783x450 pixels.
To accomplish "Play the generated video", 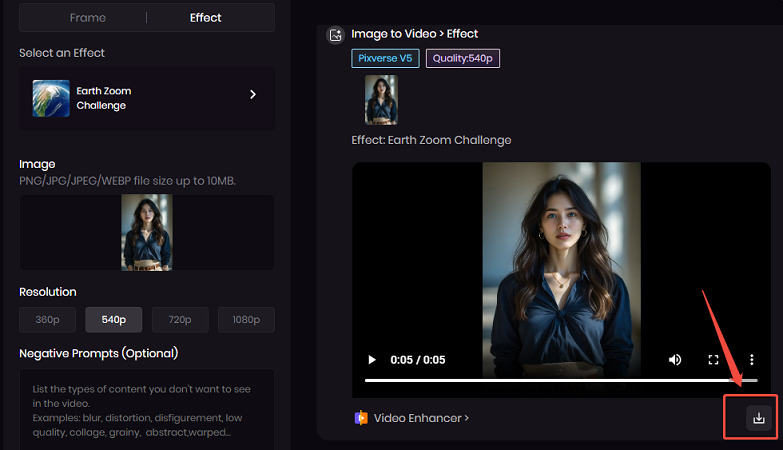I will 372,360.
